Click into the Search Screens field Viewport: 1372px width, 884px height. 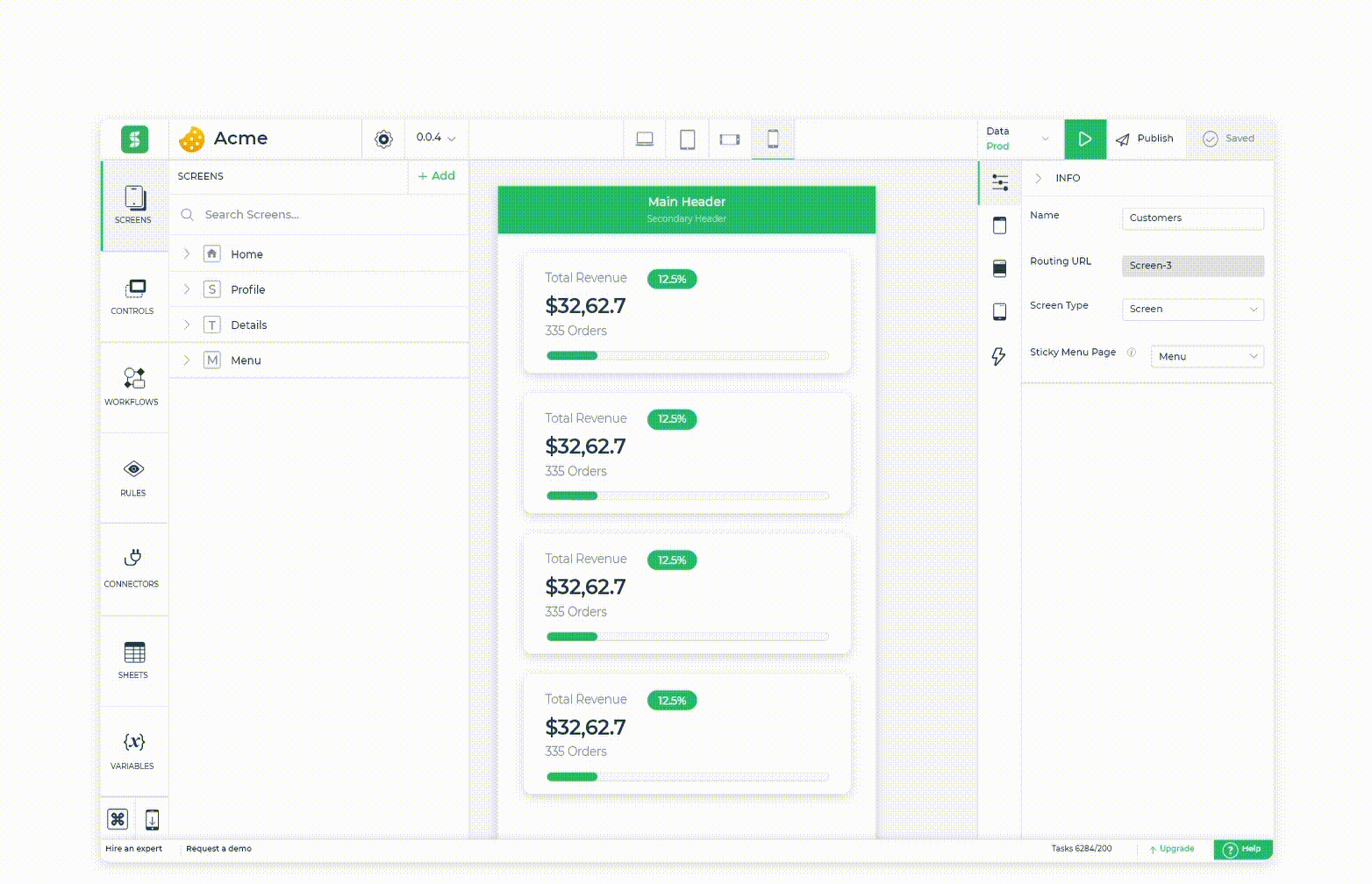(x=289, y=214)
